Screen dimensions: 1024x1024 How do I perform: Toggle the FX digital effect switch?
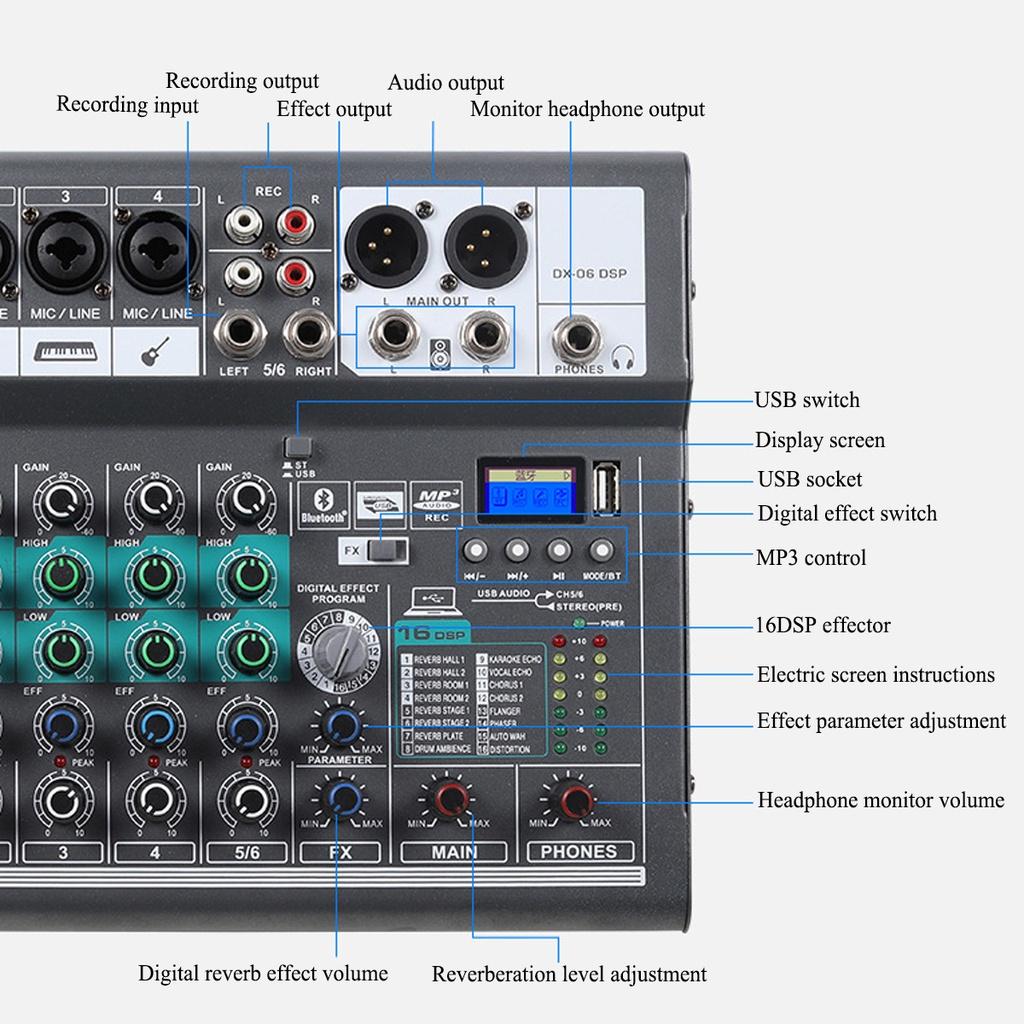point(386,548)
